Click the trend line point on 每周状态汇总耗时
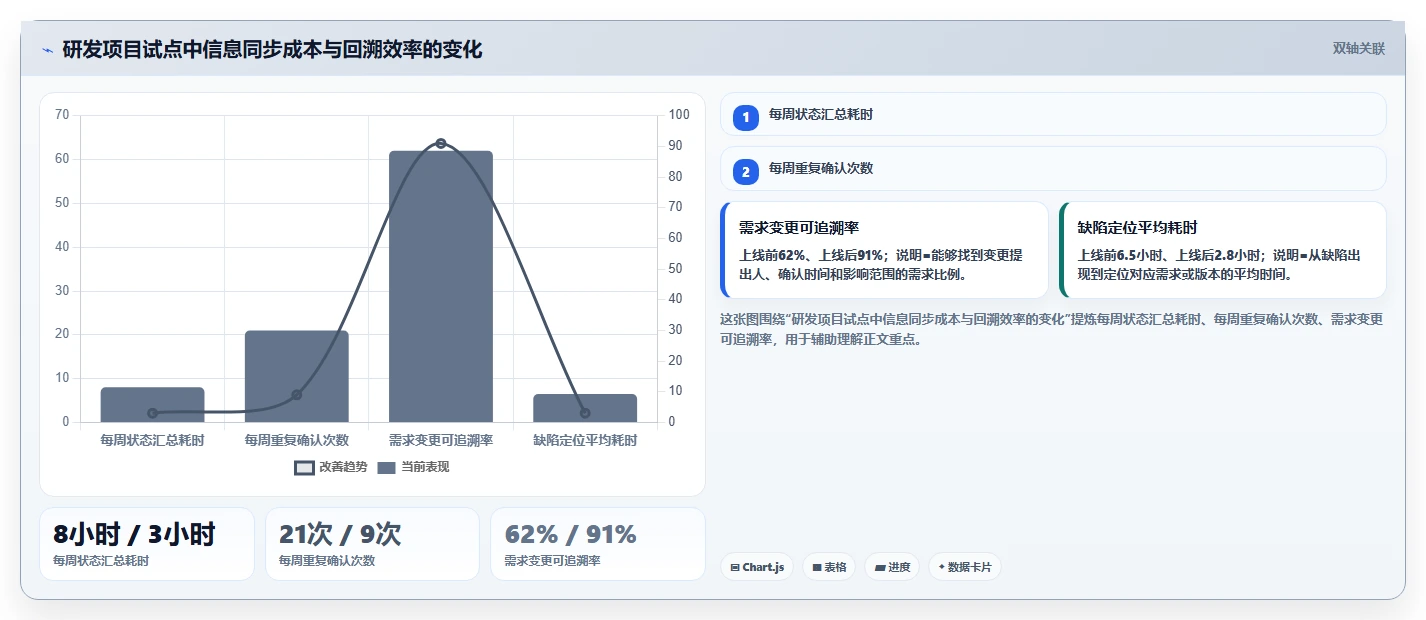Viewport: 1426px width, 620px height. (x=152, y=413)
